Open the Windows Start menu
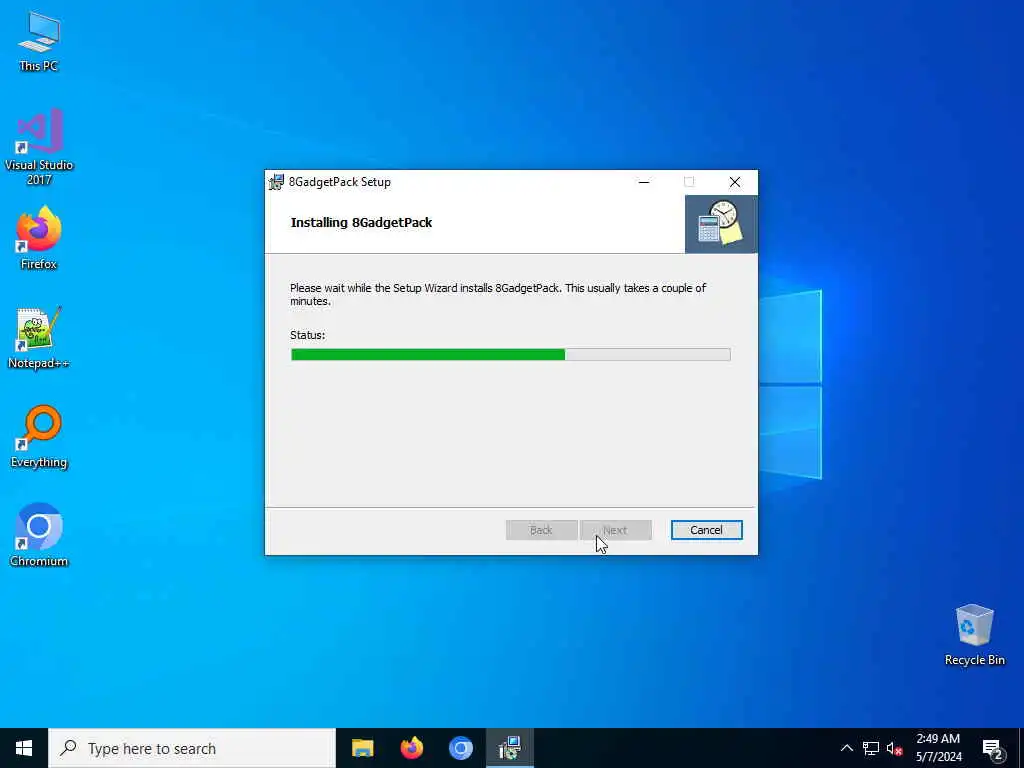This screenshot has width=1024, height=768. (x=24, y=748)
